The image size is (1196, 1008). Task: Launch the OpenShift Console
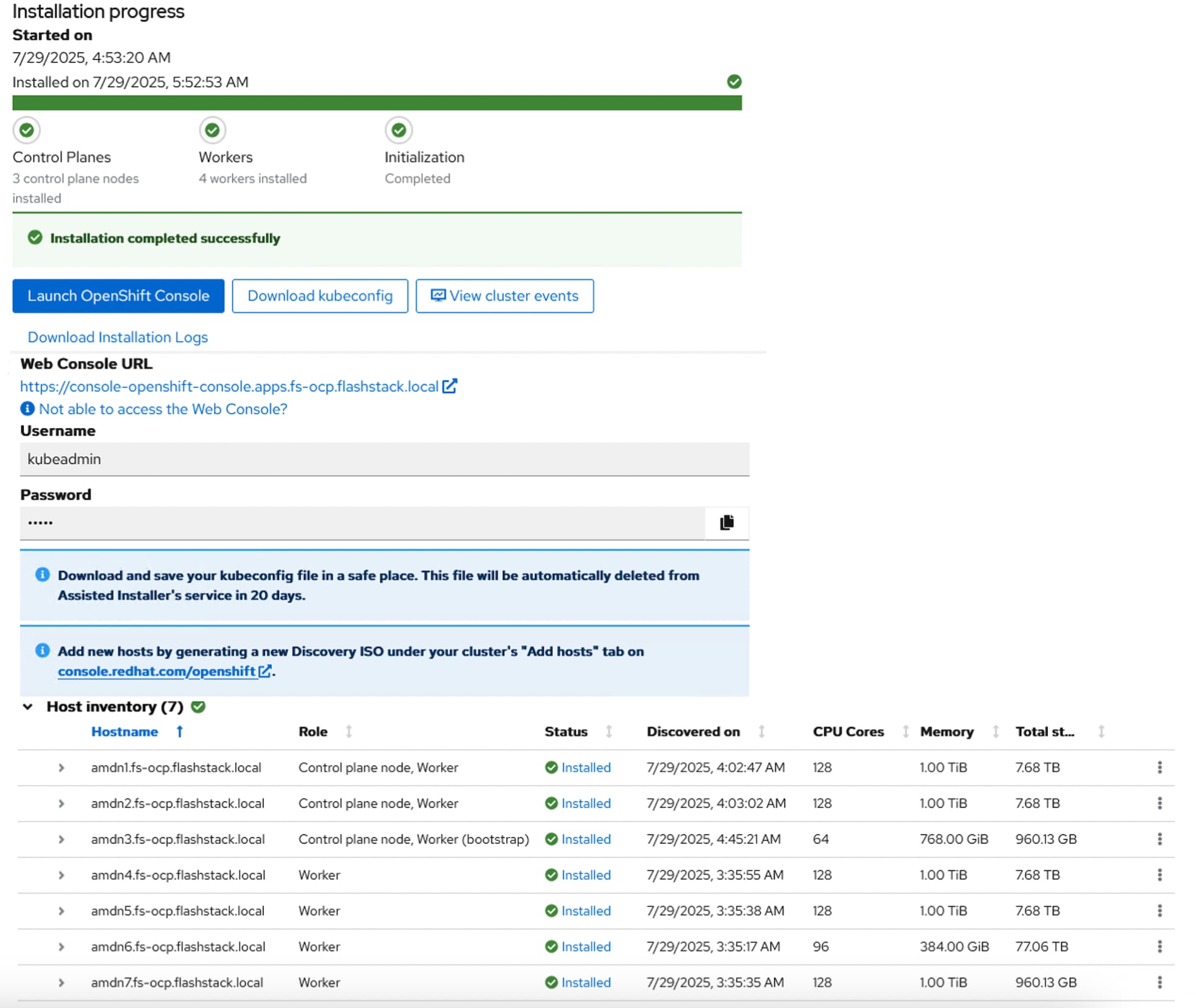point(118,296)
